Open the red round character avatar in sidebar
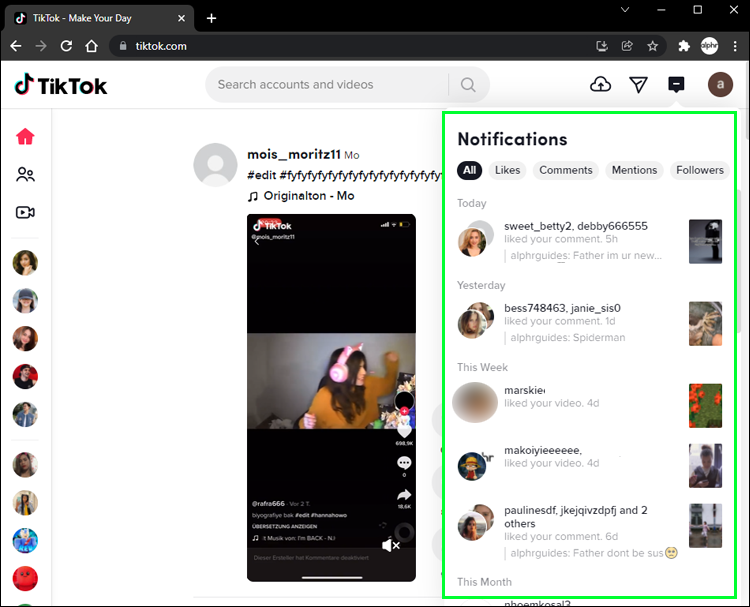 pyautogui.click(x=25, y=579)
